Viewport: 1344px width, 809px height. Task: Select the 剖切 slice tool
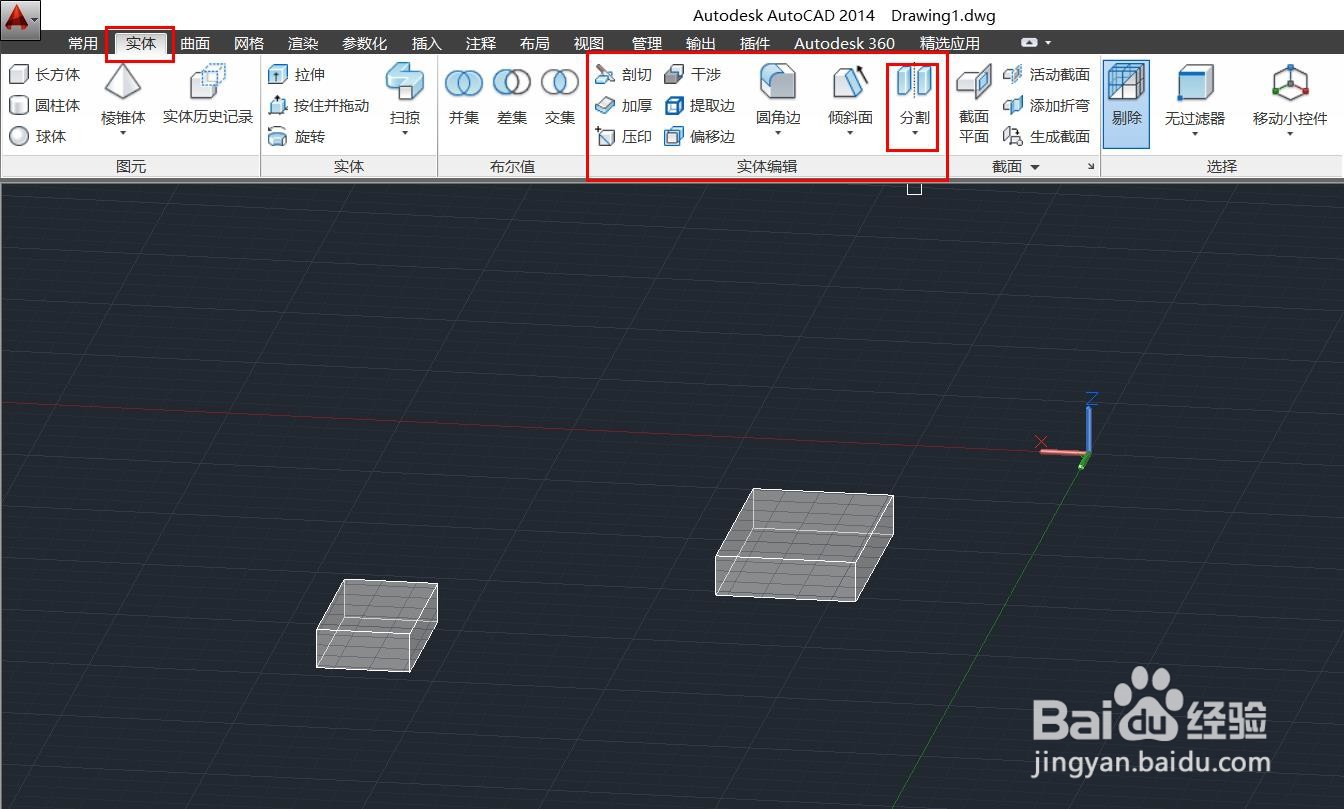point(623,75)
